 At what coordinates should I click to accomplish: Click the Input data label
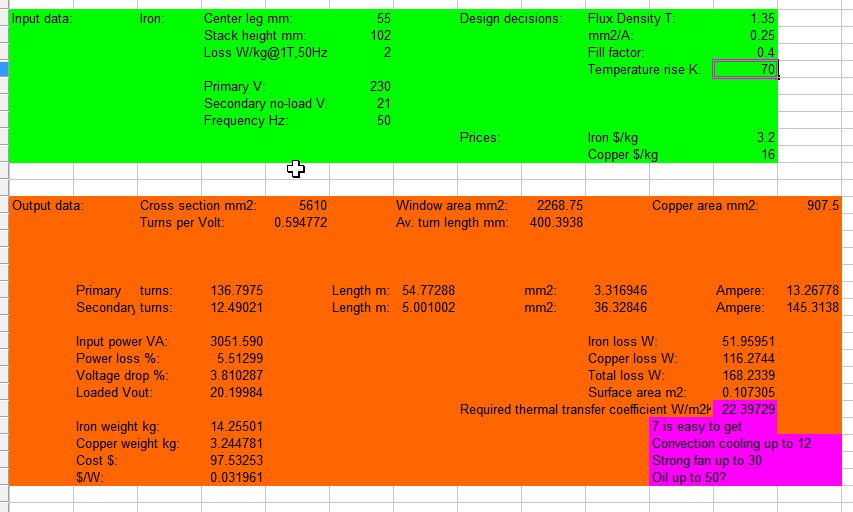[x=42, y=18]
